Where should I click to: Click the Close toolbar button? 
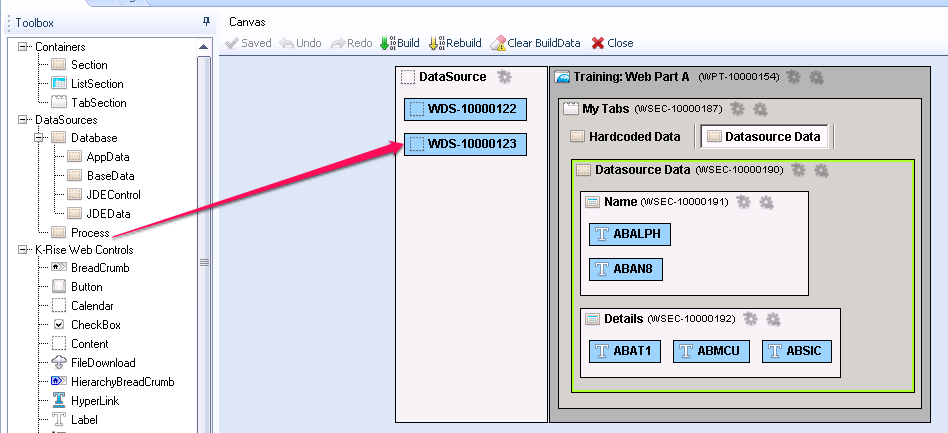coord(612,43)
